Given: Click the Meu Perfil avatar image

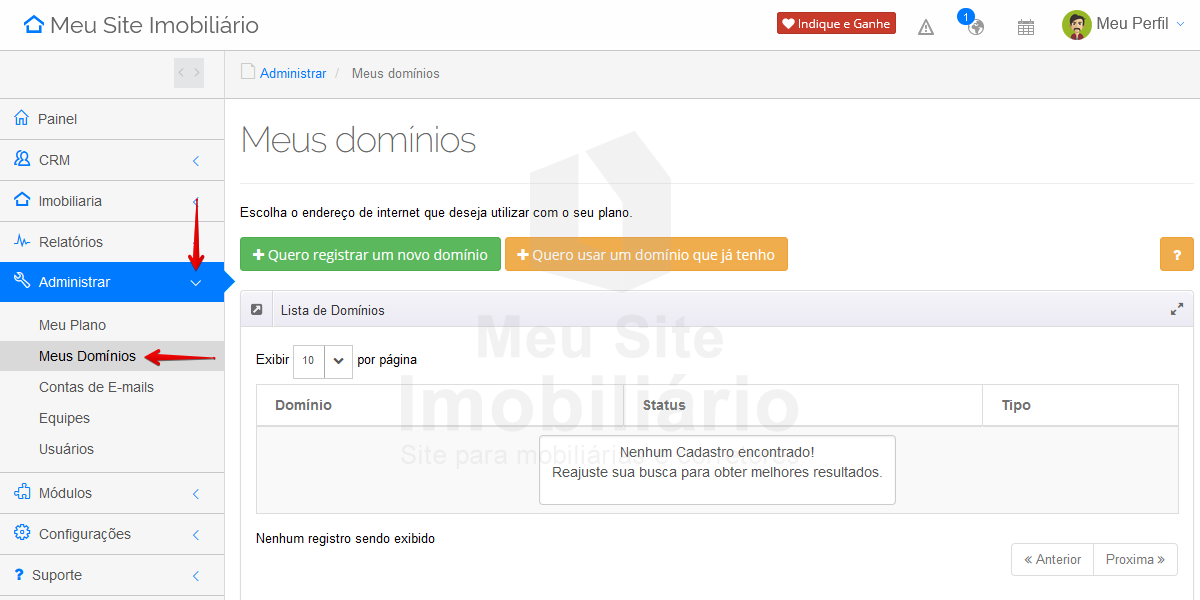Looking at the screenshot, I should (1076, 25).
